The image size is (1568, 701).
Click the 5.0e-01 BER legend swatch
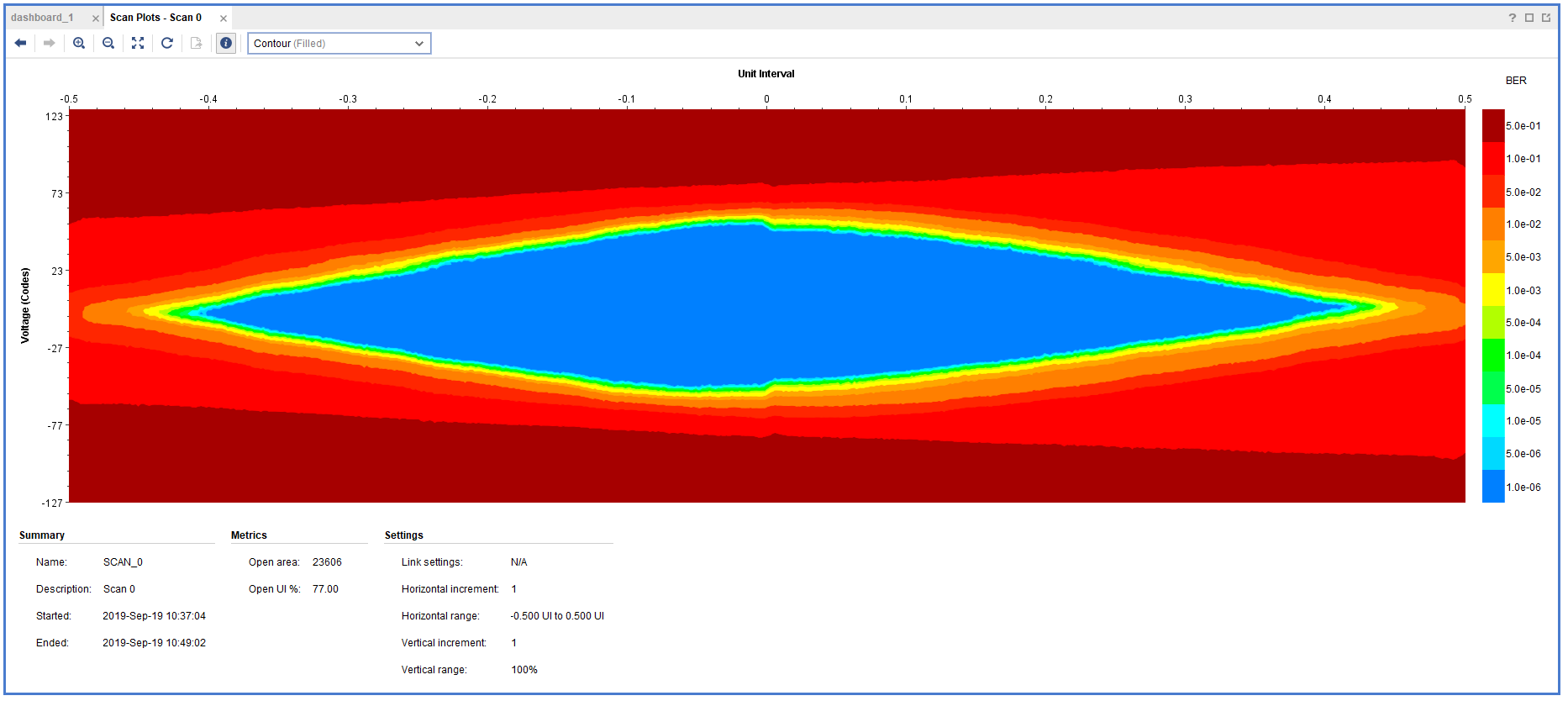[x=1493, y=125]
